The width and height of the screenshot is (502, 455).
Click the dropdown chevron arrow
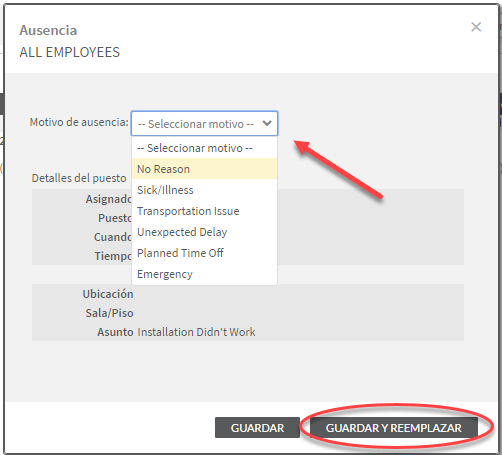click(x=267, y=123)
